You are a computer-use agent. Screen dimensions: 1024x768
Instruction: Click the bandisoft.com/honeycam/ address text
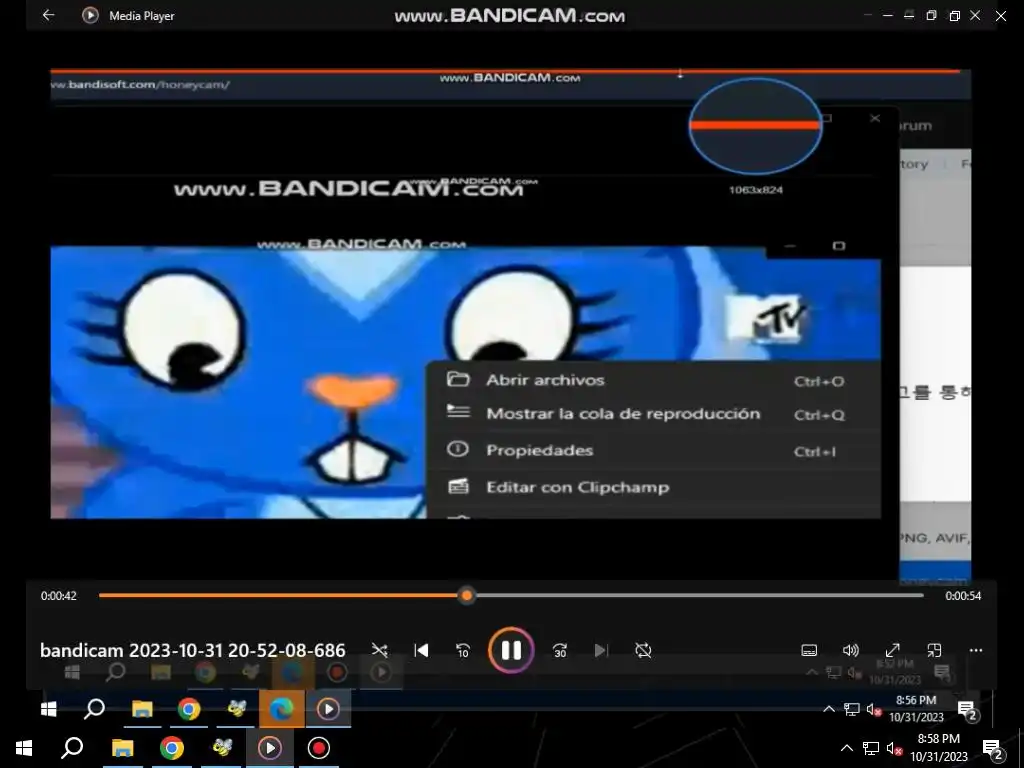pyautogui.click(x=140, y=84)
